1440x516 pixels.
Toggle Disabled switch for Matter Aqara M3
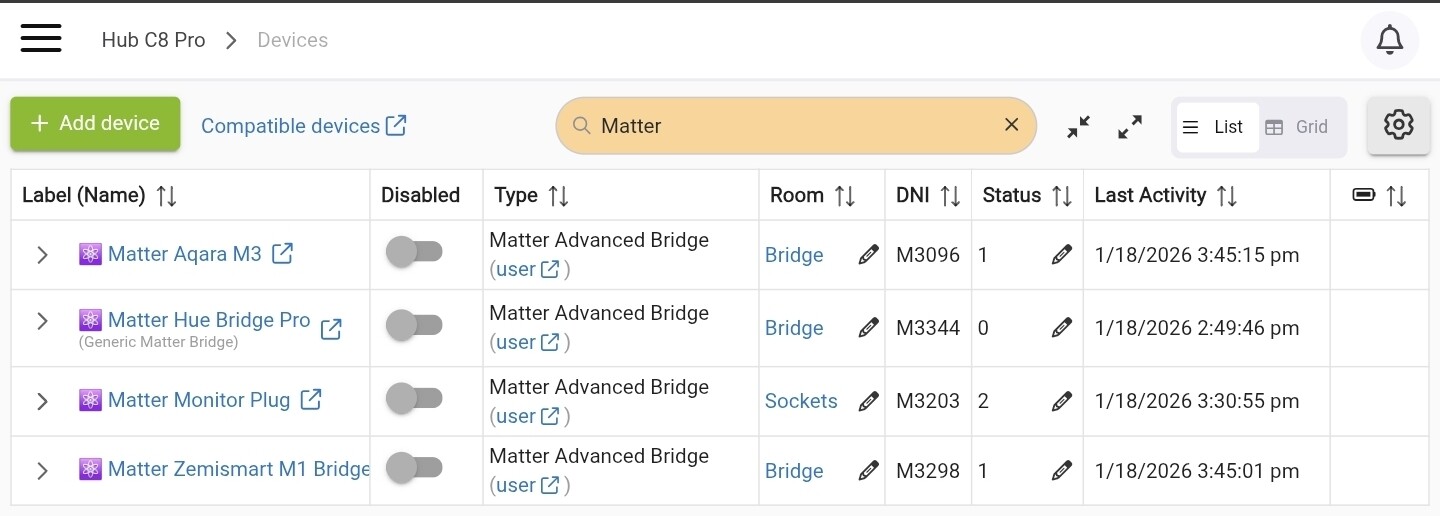(414, 252)
